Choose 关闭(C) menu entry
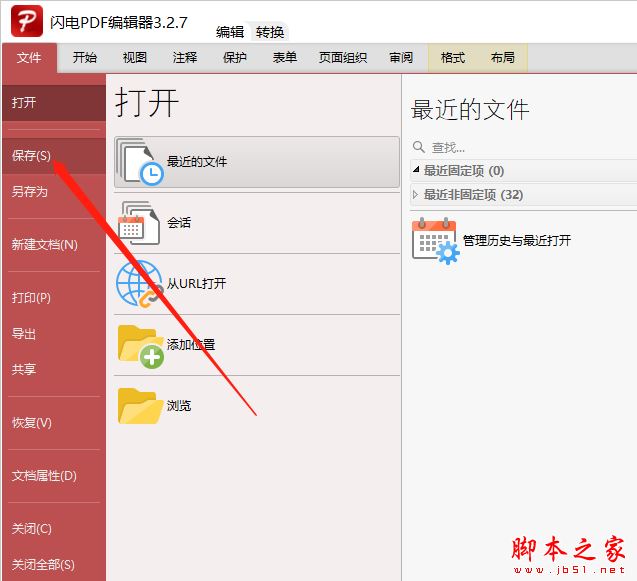The image size is (637, 581). 54,529
